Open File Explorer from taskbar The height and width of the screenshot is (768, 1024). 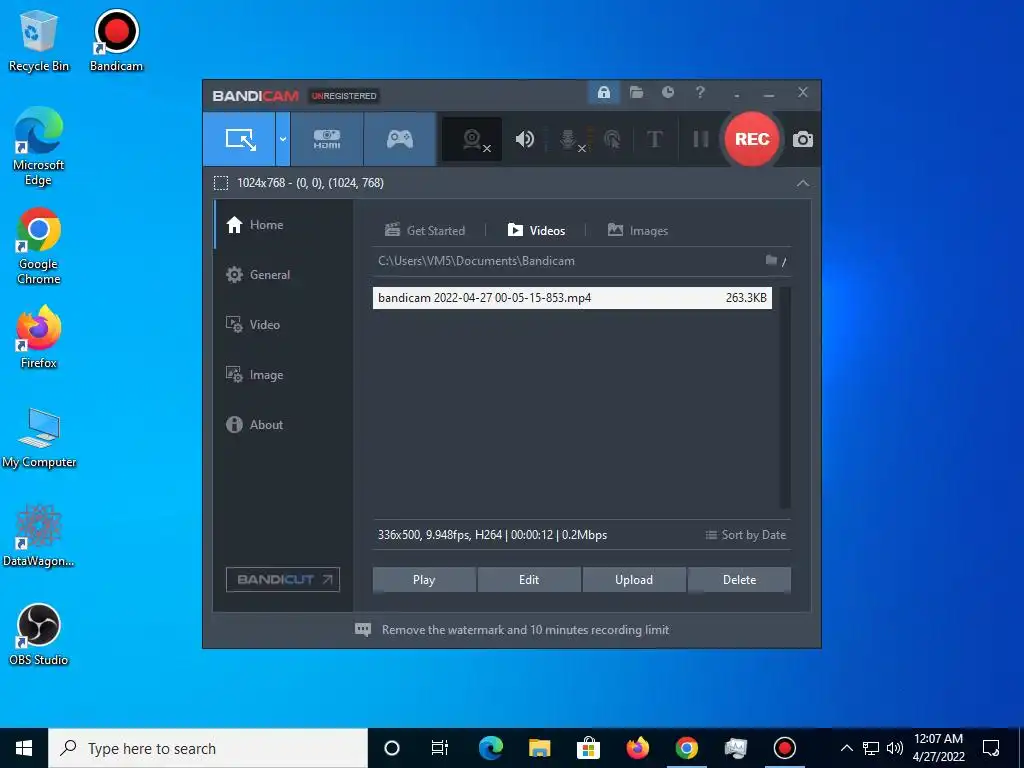click(539, 748)
